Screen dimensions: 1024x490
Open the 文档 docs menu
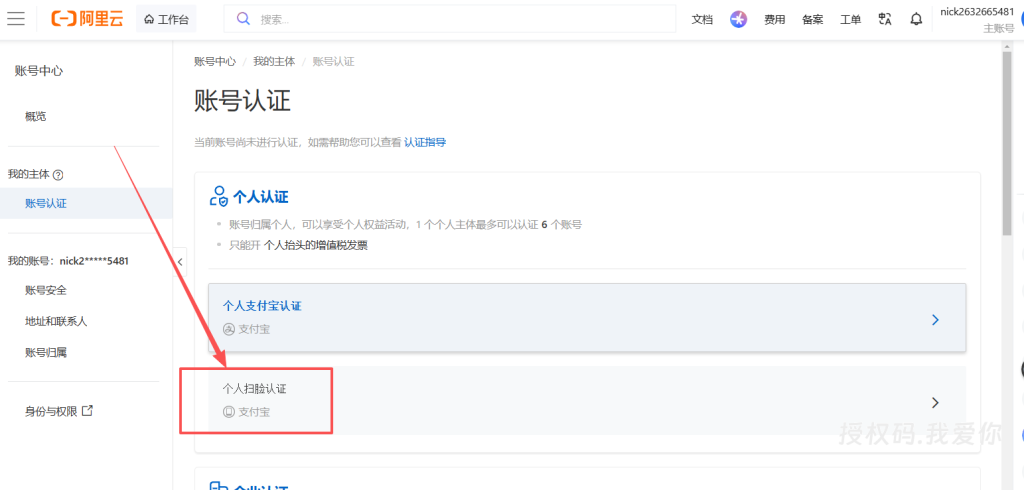[702, 20]
